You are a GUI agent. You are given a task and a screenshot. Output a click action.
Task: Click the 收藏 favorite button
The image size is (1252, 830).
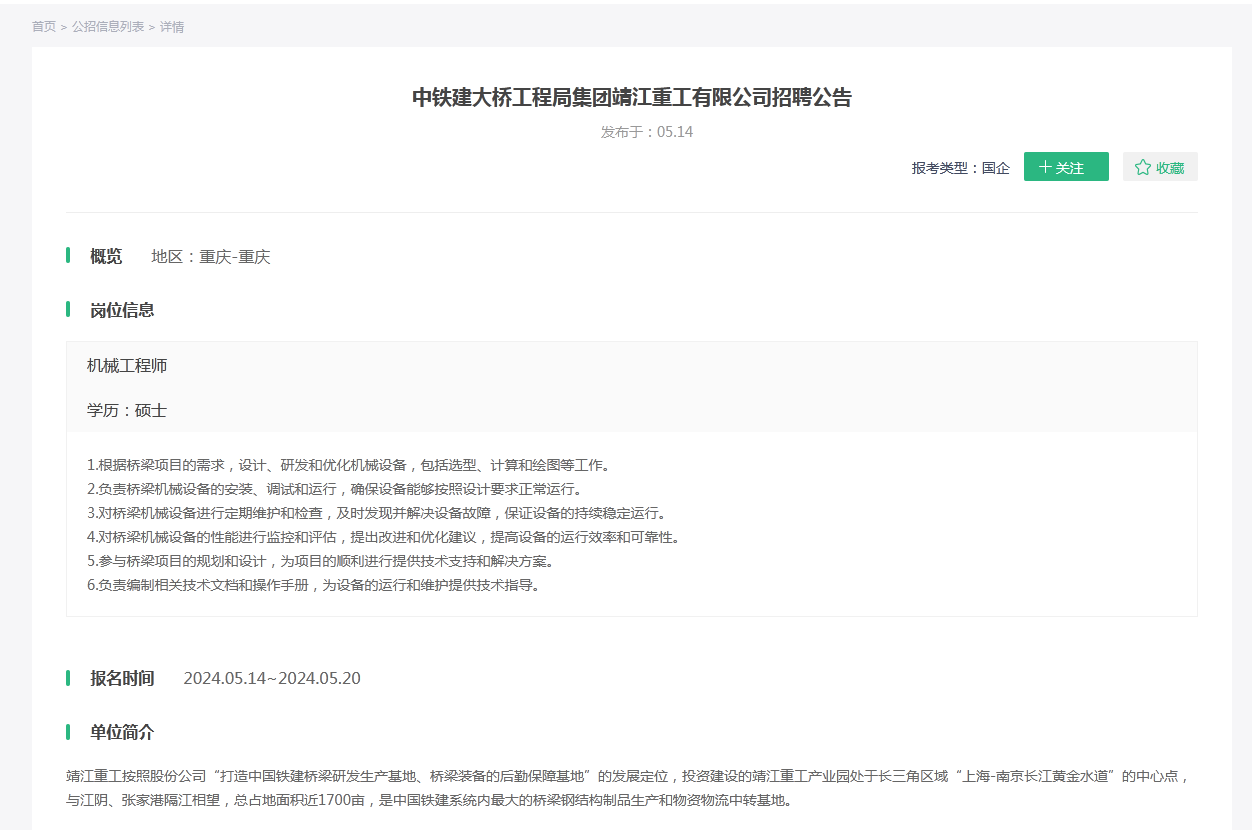(1160, 167)
